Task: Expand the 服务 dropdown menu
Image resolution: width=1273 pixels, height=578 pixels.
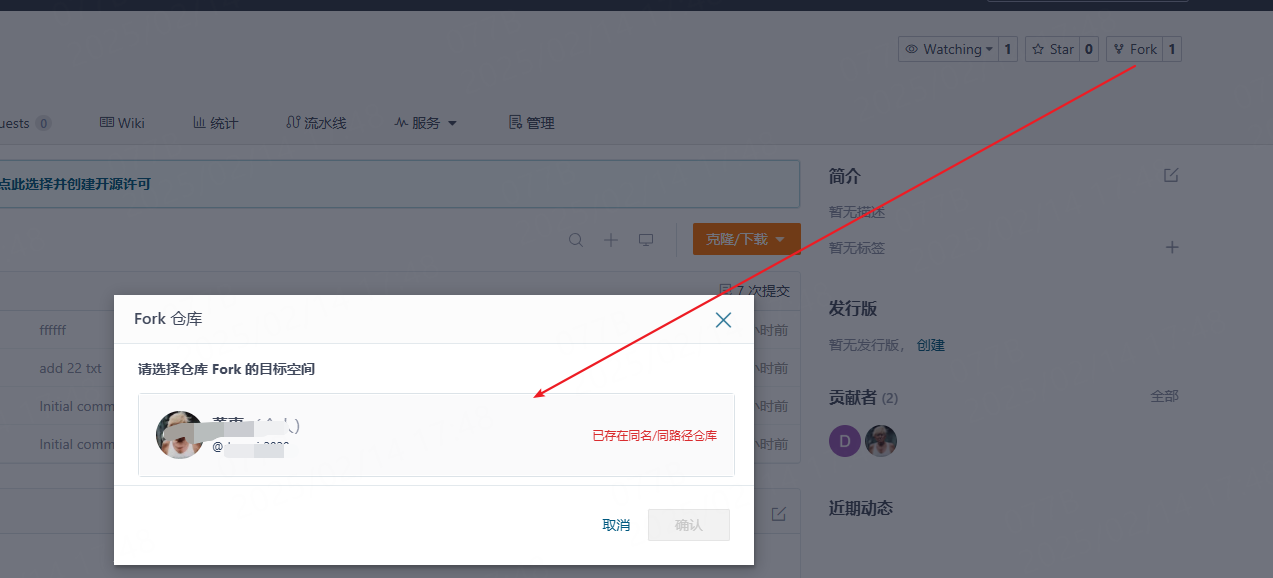Action: (426, 123)
